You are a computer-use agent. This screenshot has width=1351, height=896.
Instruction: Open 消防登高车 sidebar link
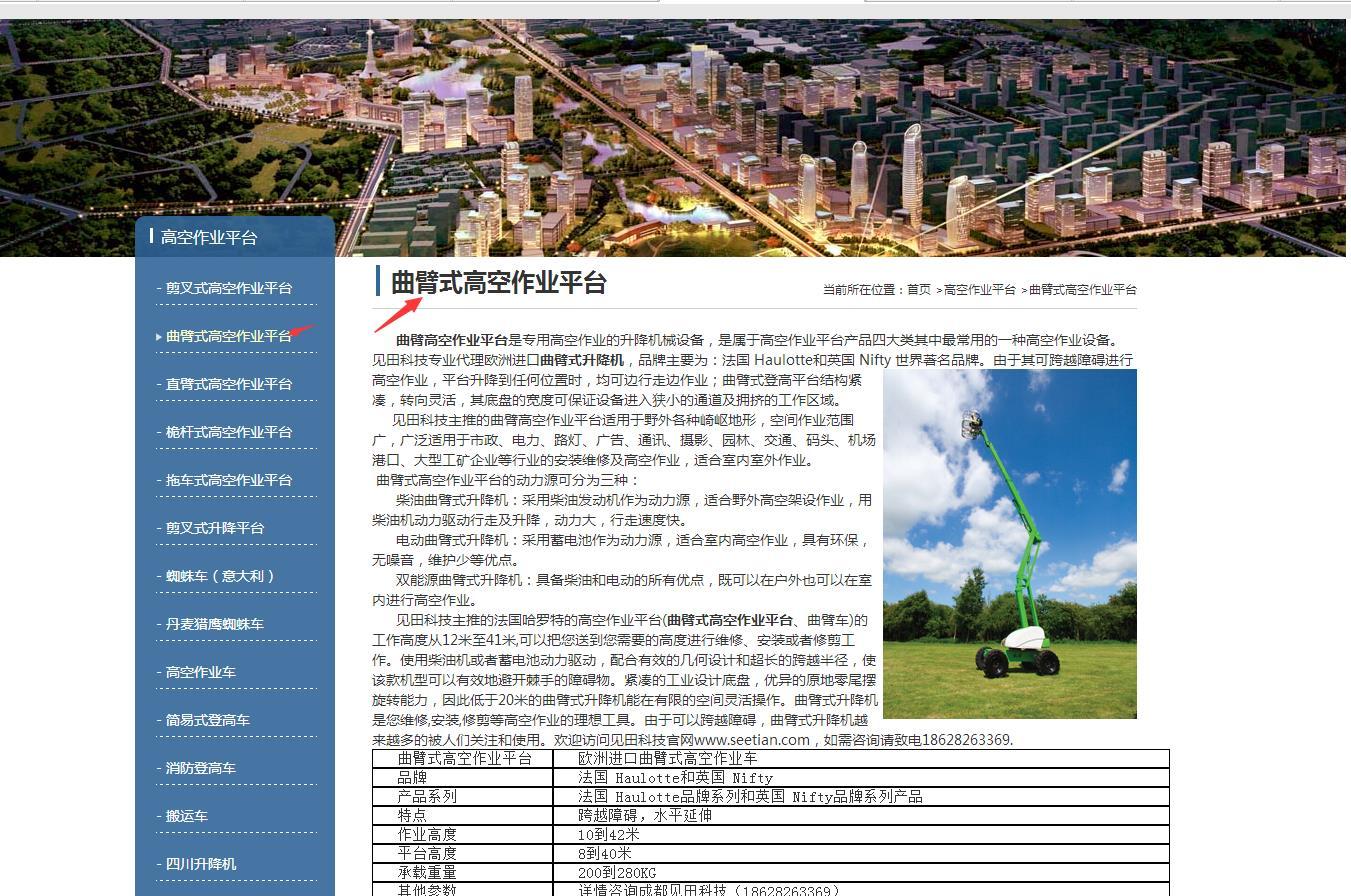[201, 768]
